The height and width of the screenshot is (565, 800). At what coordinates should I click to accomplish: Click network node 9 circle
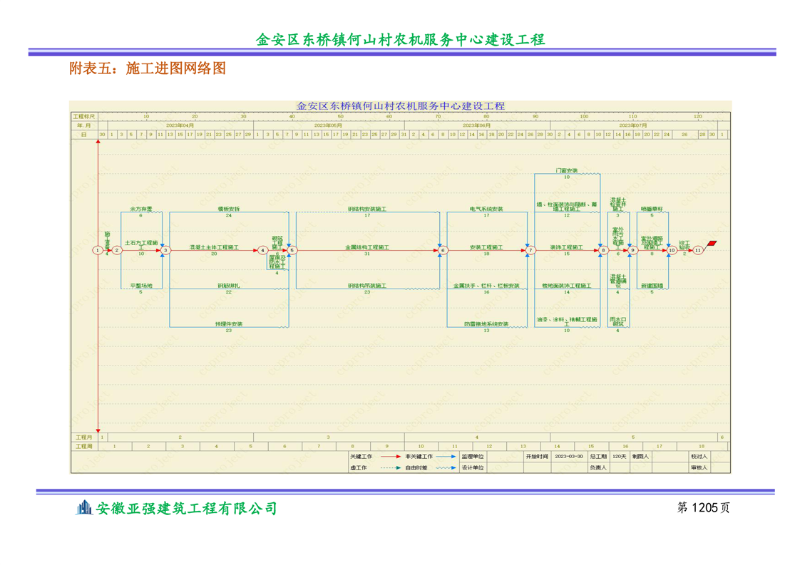pos(633,250)
